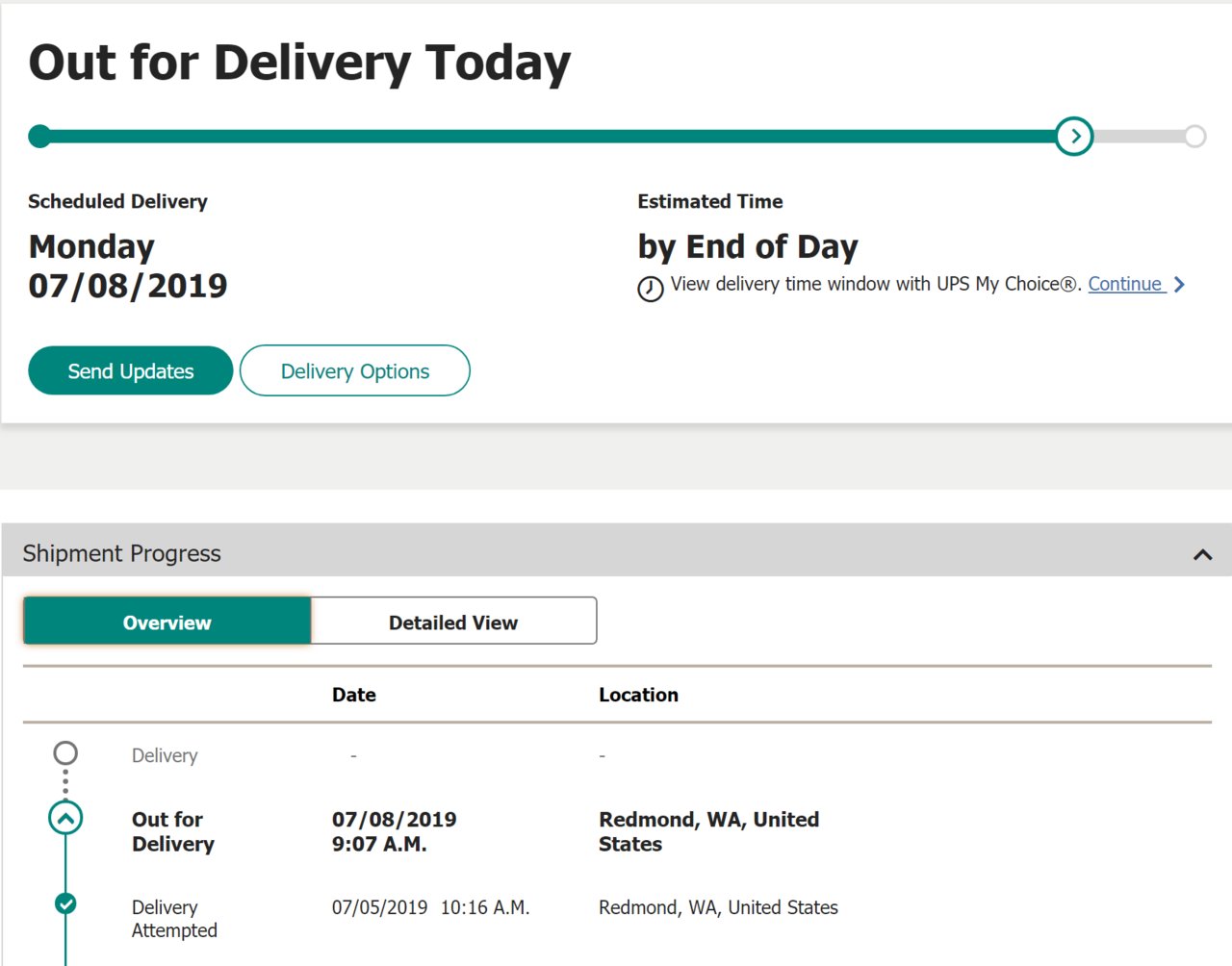Click the Date column header

354,695
